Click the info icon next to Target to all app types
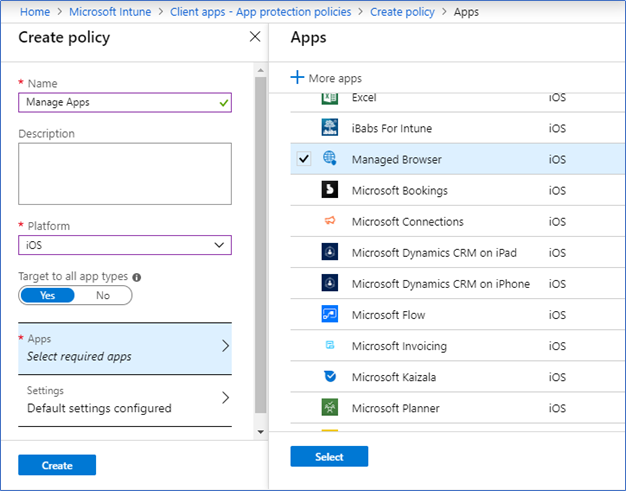The image size is (626, 491). click(137, 277)
